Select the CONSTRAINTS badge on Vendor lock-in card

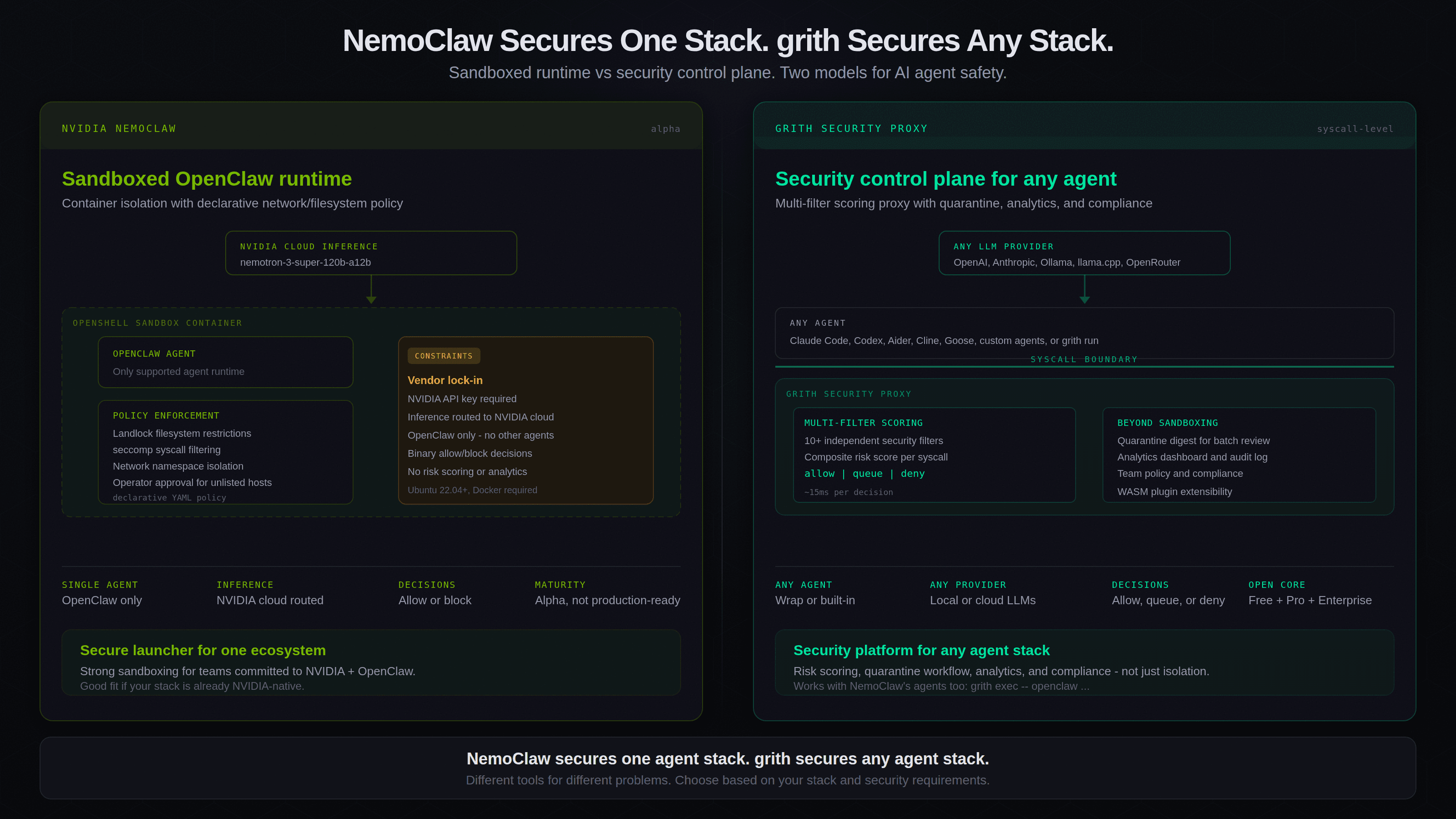click(x=444, y=355)
